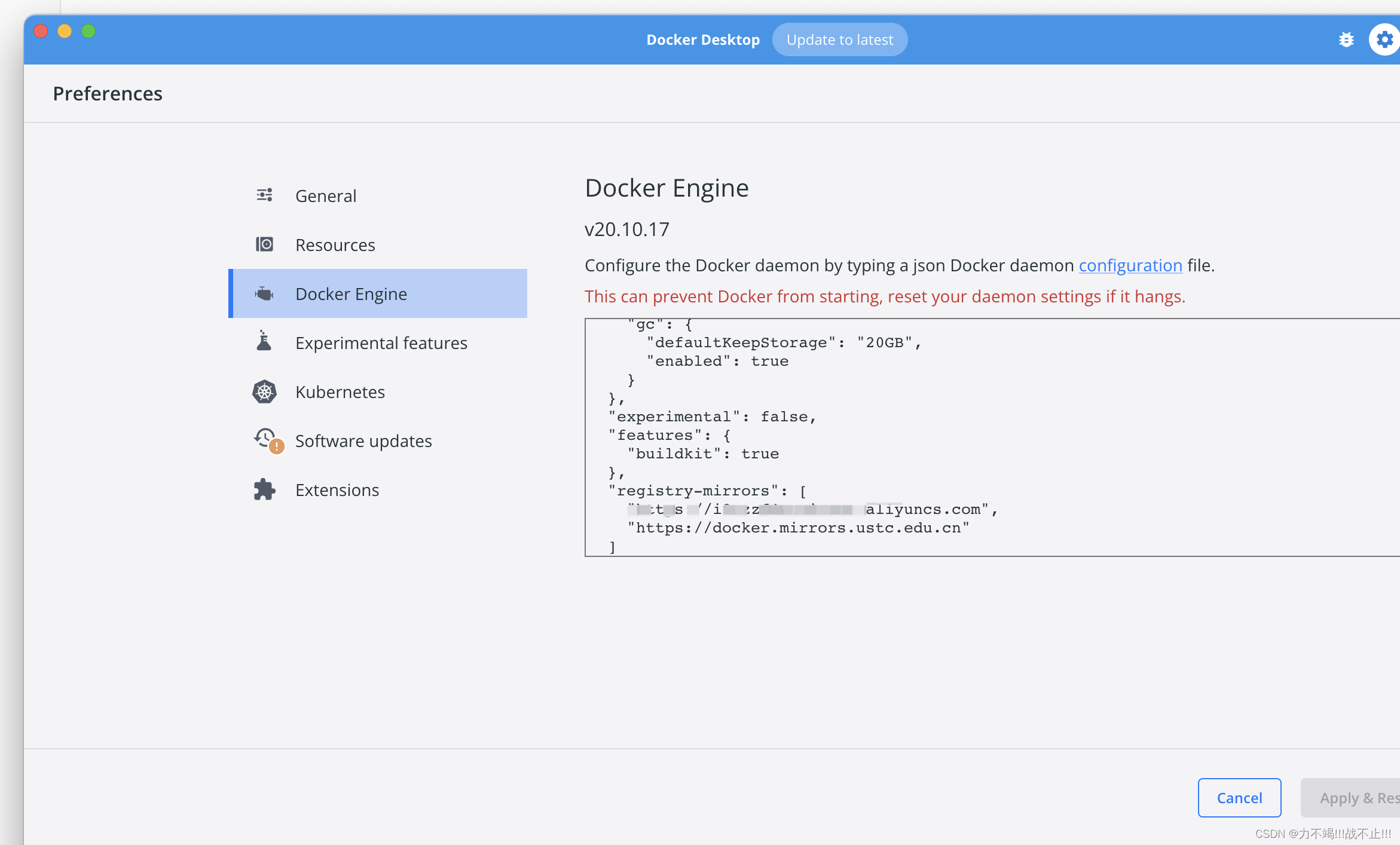
Task: Click the General sliders icon
Action: click(x=264, y=195)
